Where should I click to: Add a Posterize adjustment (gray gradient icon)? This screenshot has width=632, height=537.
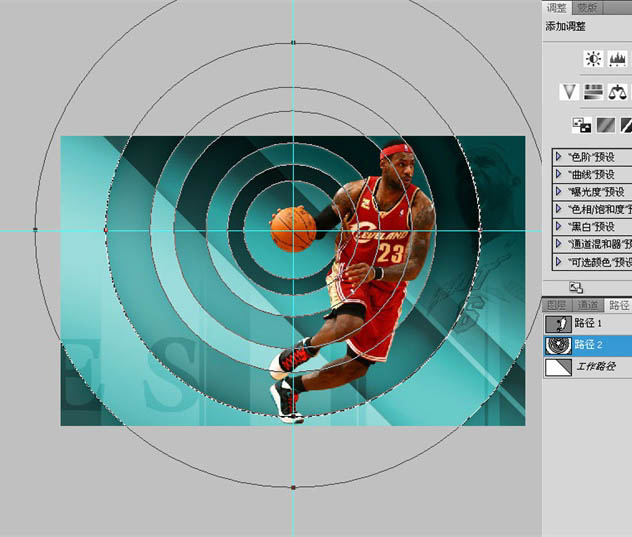tap(606, 125)
